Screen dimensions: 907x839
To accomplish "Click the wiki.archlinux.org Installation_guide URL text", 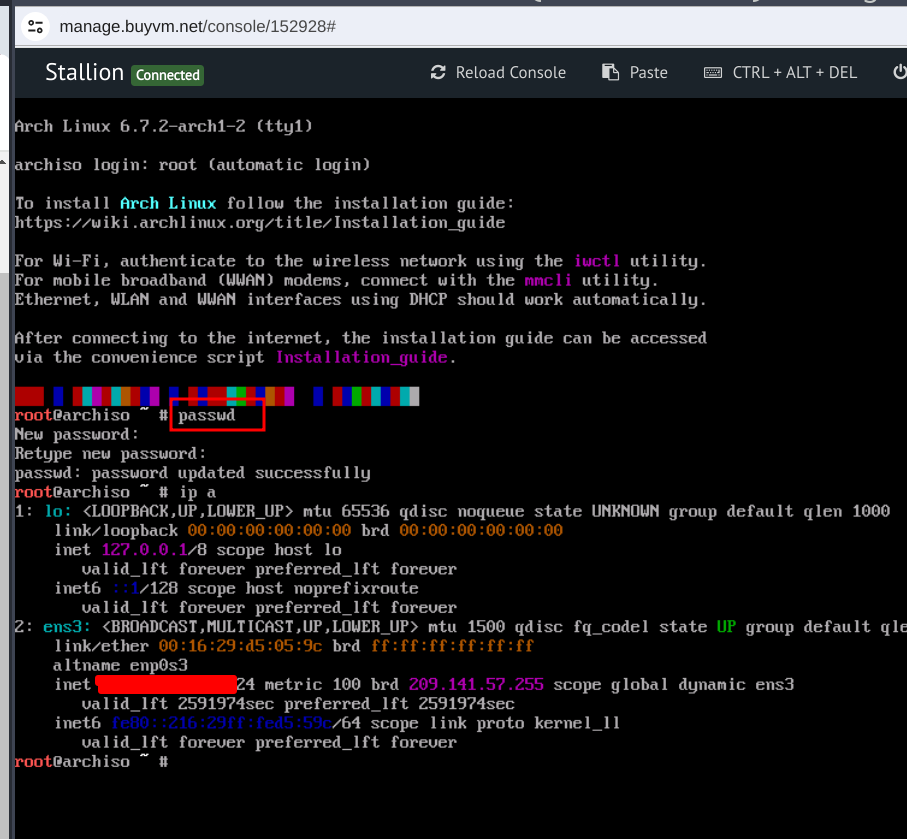I will (x=259, y=222).
